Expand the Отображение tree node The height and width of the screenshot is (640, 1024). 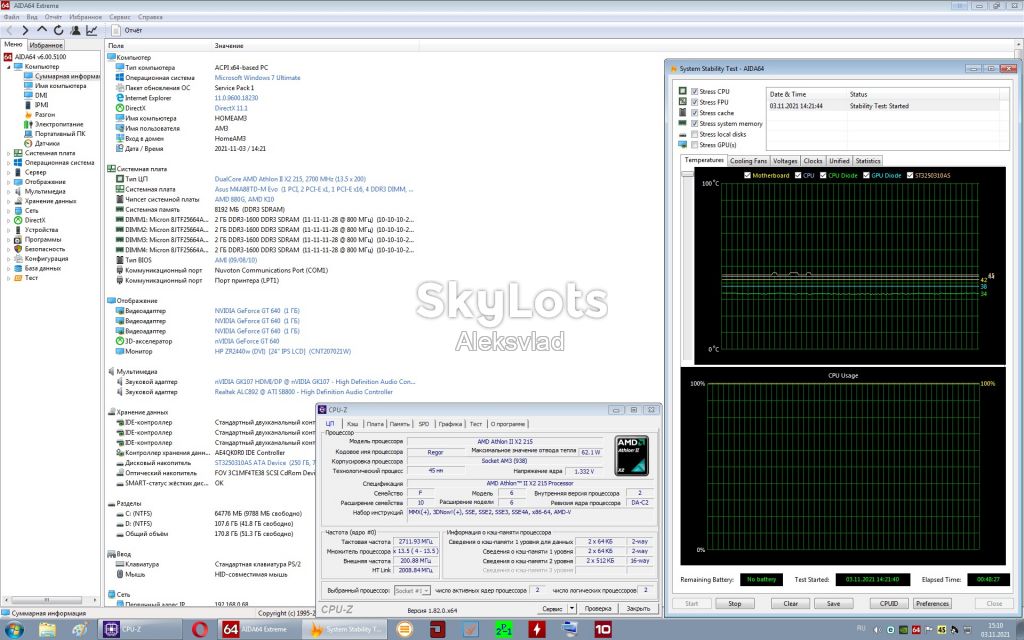[x=8, y=182]
